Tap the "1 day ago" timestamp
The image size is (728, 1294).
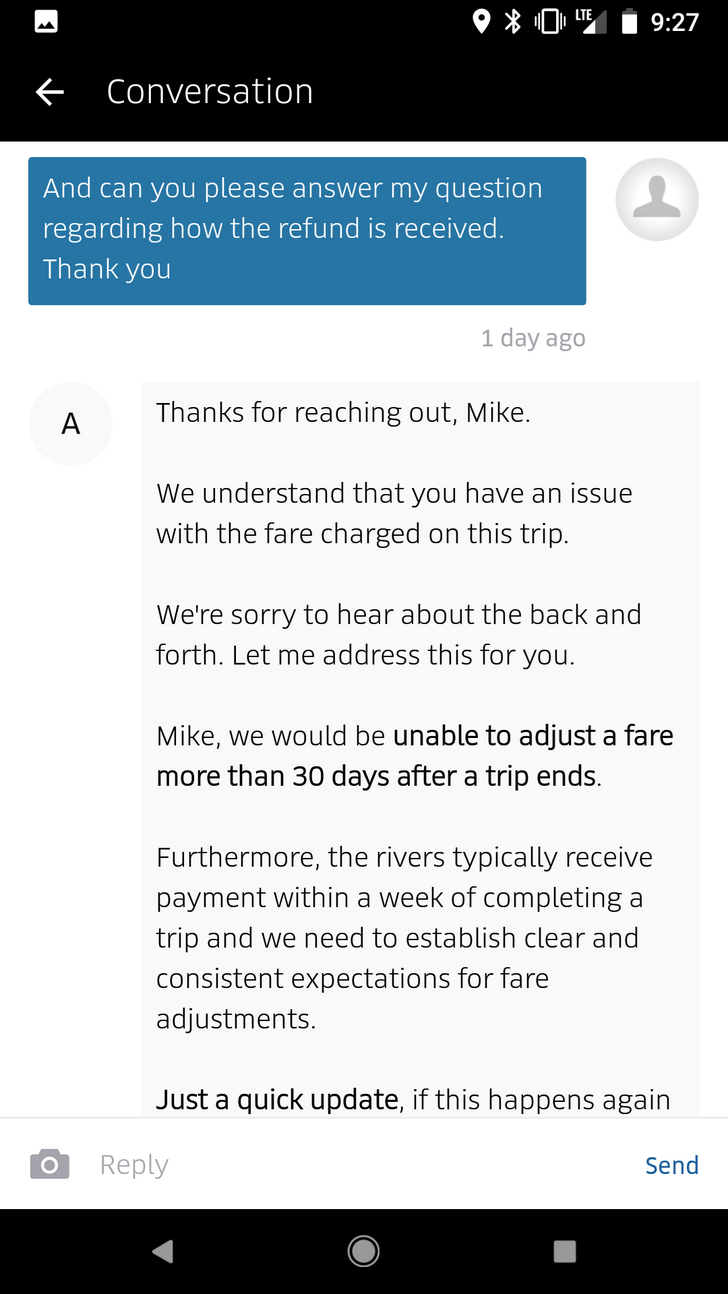pos(532,338)
